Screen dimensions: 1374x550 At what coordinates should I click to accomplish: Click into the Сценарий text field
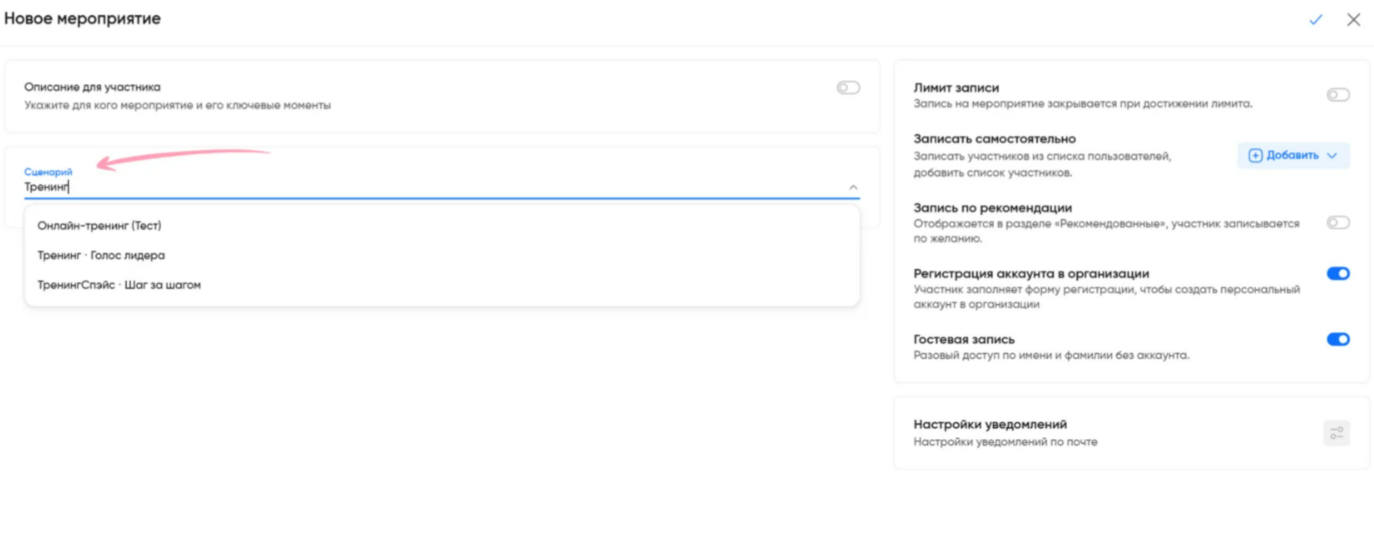[x=400, y=187]
